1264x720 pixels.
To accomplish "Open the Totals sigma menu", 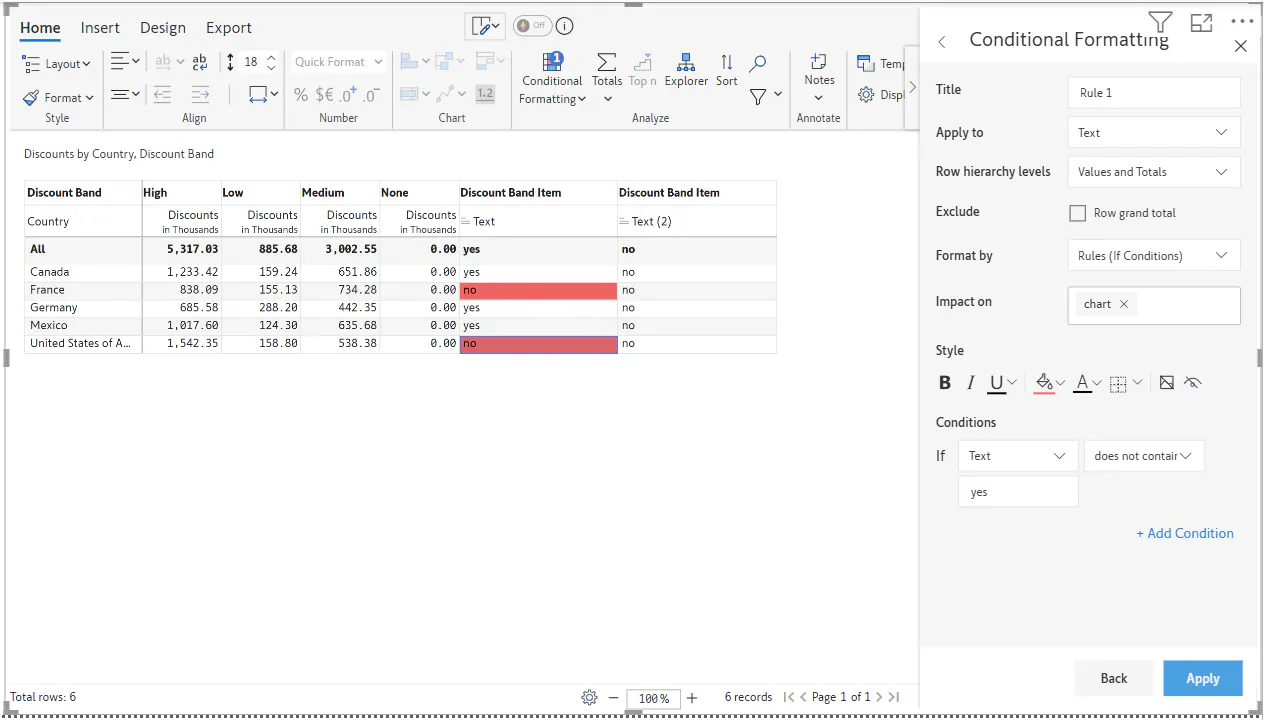I will tap(606, 79).
